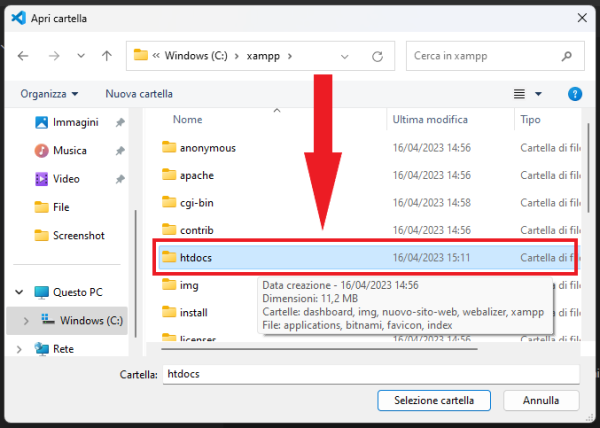Expand the chevron after xampp breadcrumb
Image resolution: width=600 pixels, height=428 pixels.
point(290,56)
